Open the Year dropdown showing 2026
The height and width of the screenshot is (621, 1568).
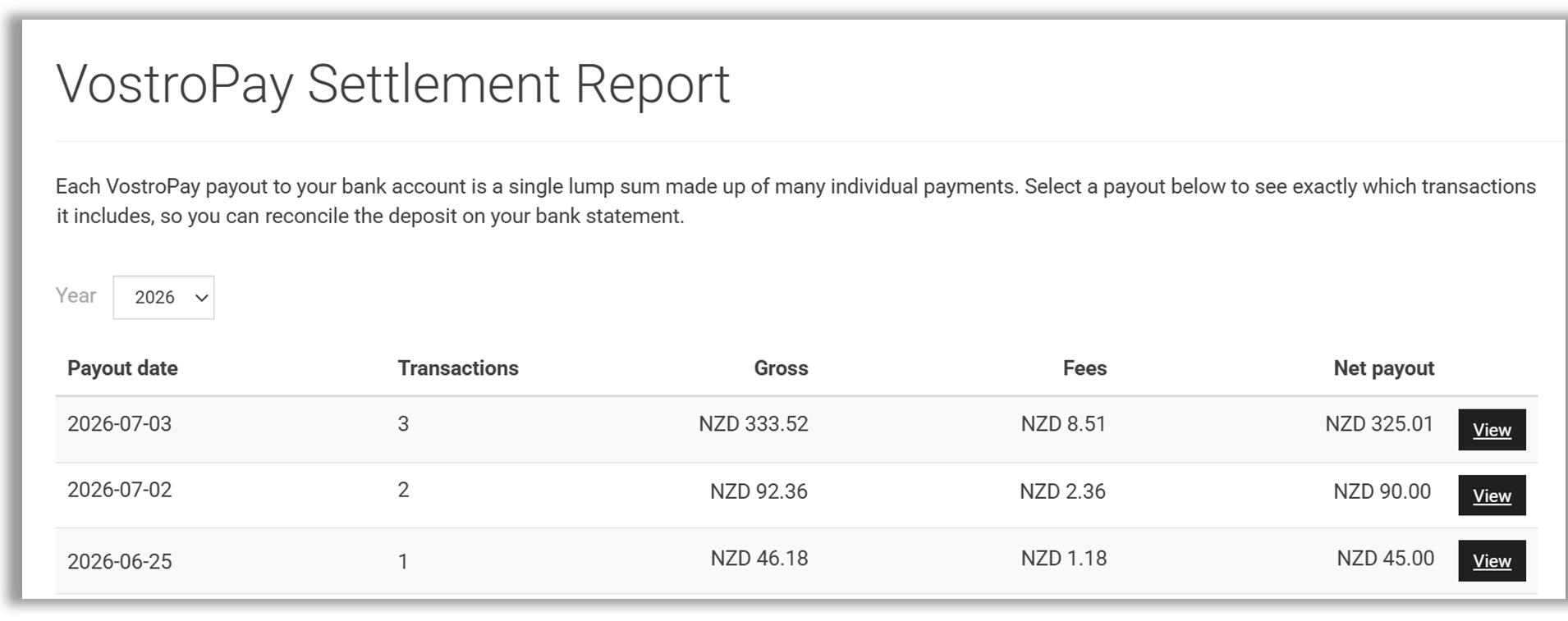click(x=163, y=297)
